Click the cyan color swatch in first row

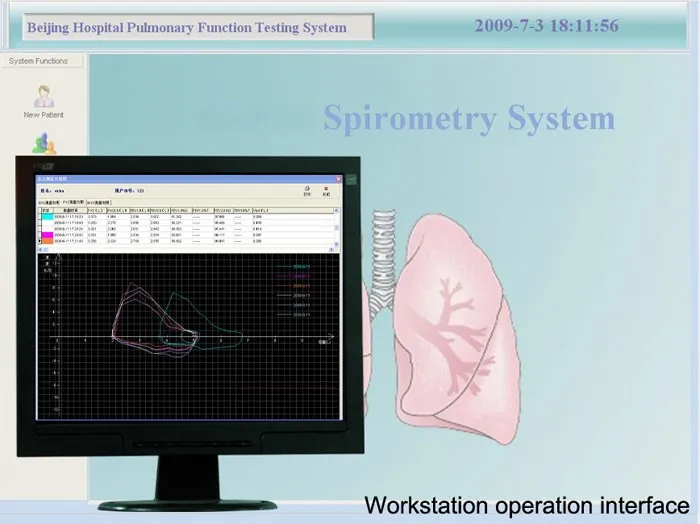[47, 216]
